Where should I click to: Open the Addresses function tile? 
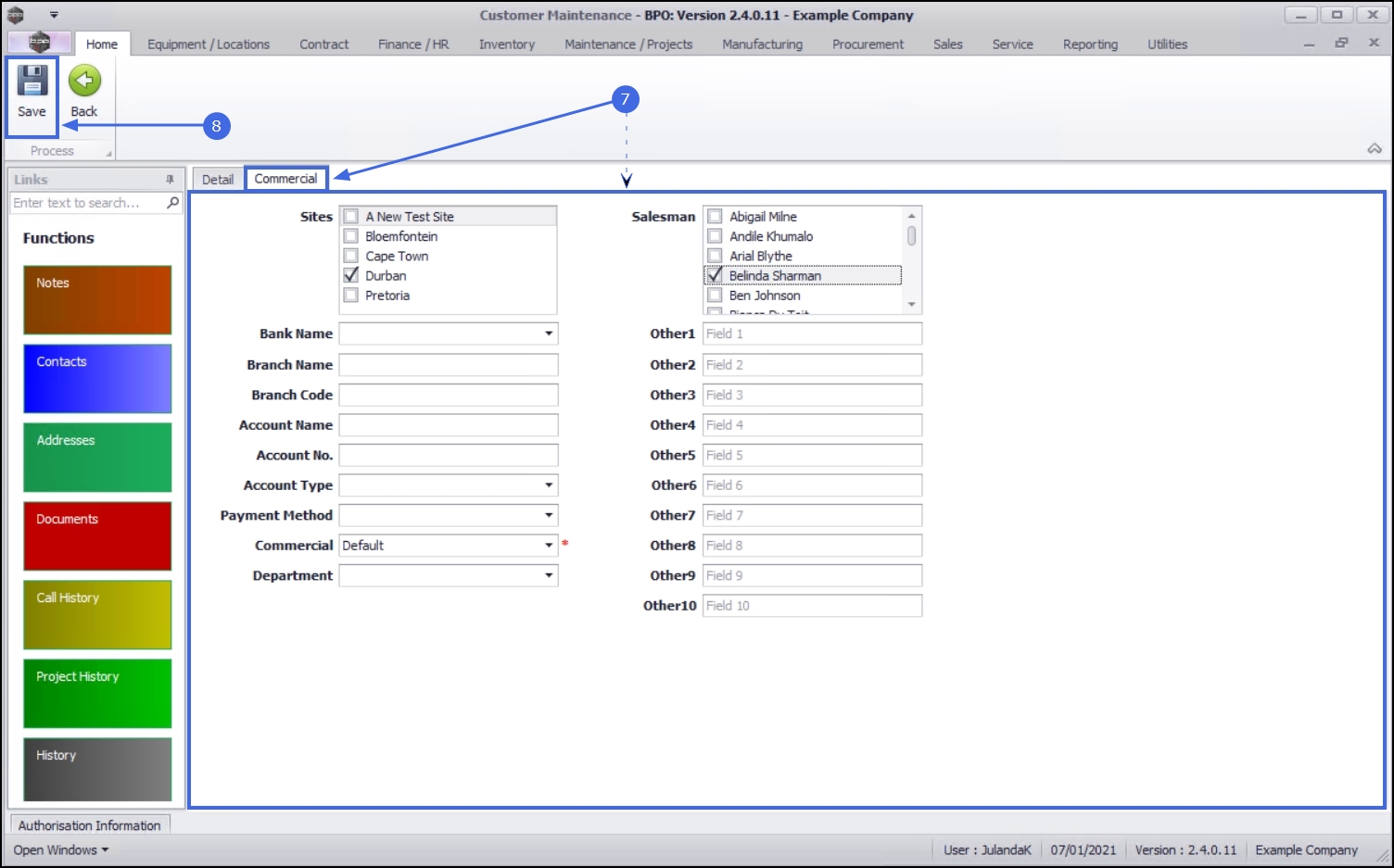(97, 458)
